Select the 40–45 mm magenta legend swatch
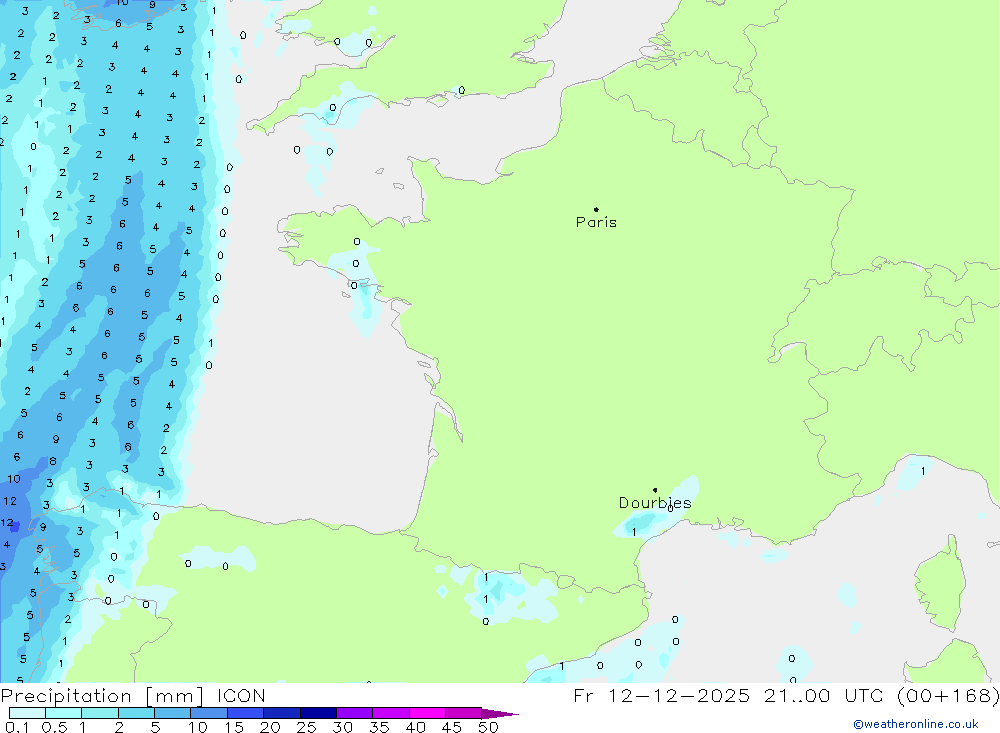Screen dimensions: 1000x733 (x=427, y=713)
